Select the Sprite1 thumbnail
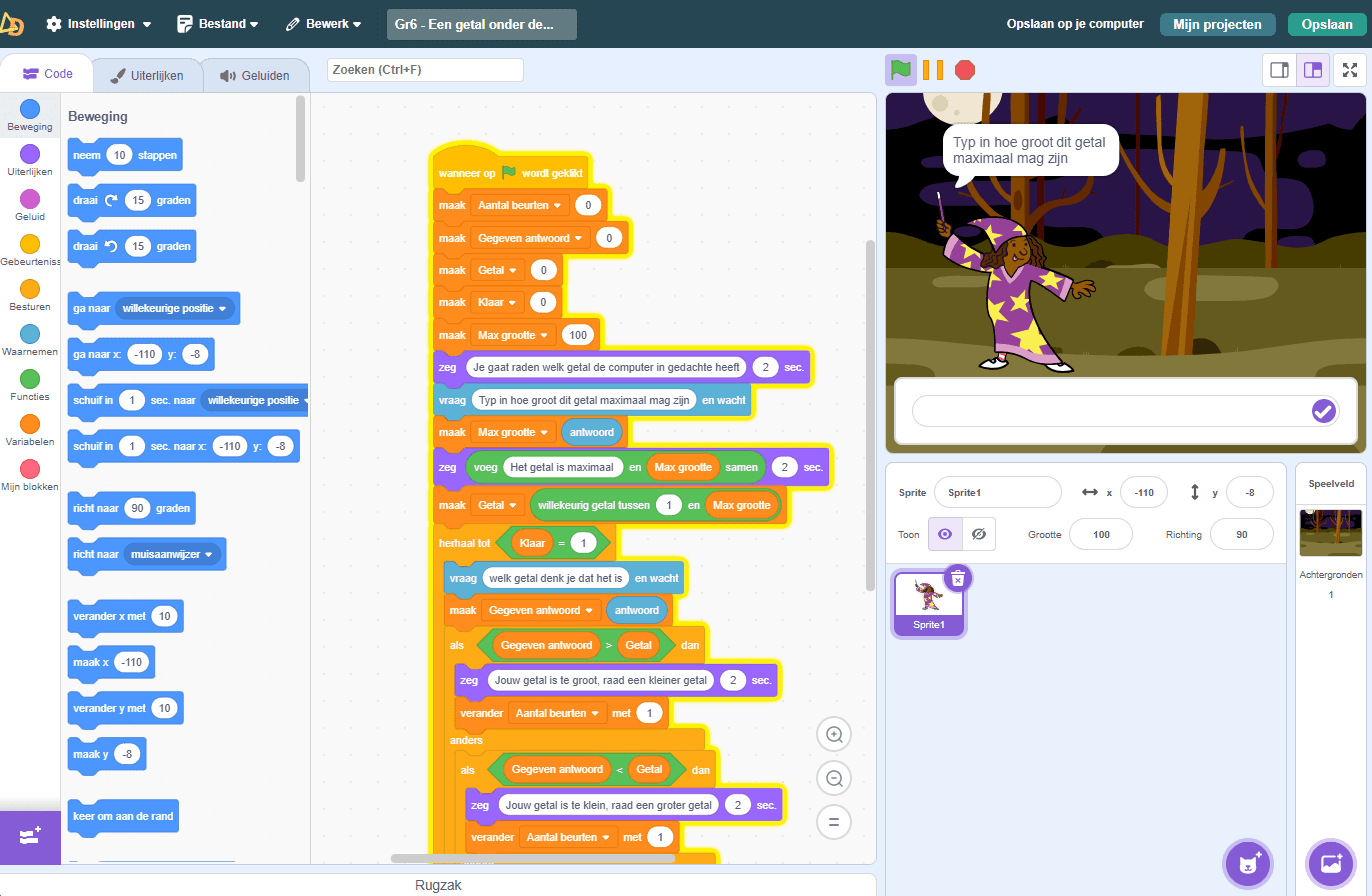 [929, 604]
